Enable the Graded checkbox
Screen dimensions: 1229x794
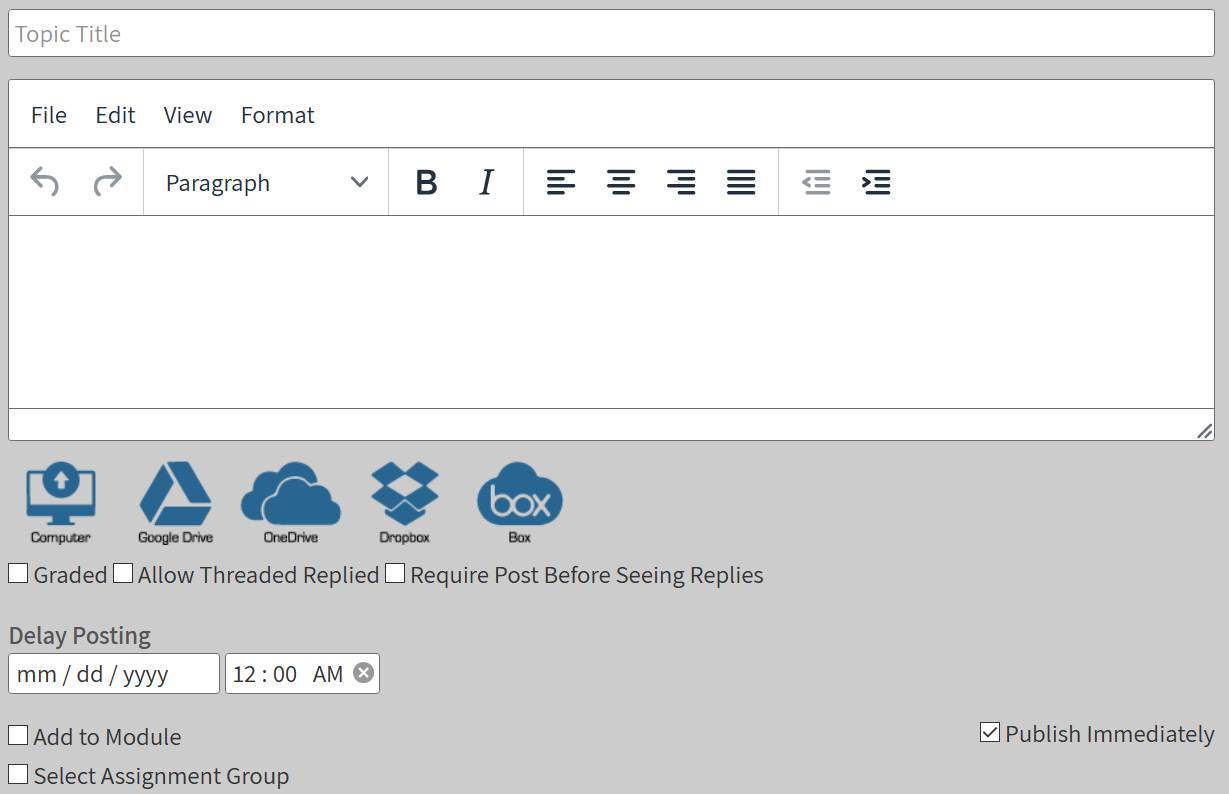pyautogui.click(x=18, y=574)
